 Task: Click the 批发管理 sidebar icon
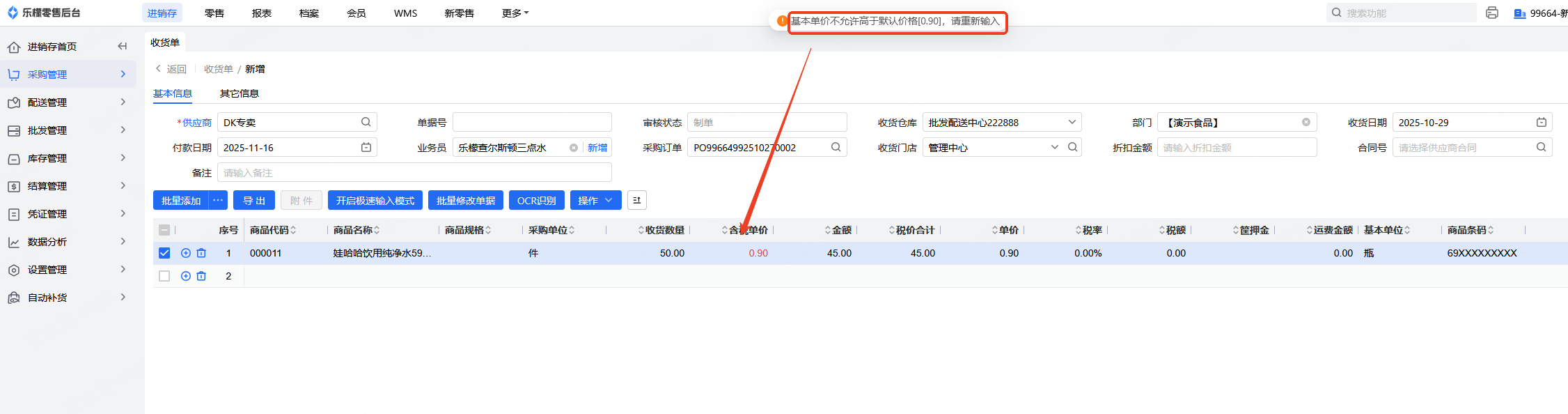click(14, 130)
